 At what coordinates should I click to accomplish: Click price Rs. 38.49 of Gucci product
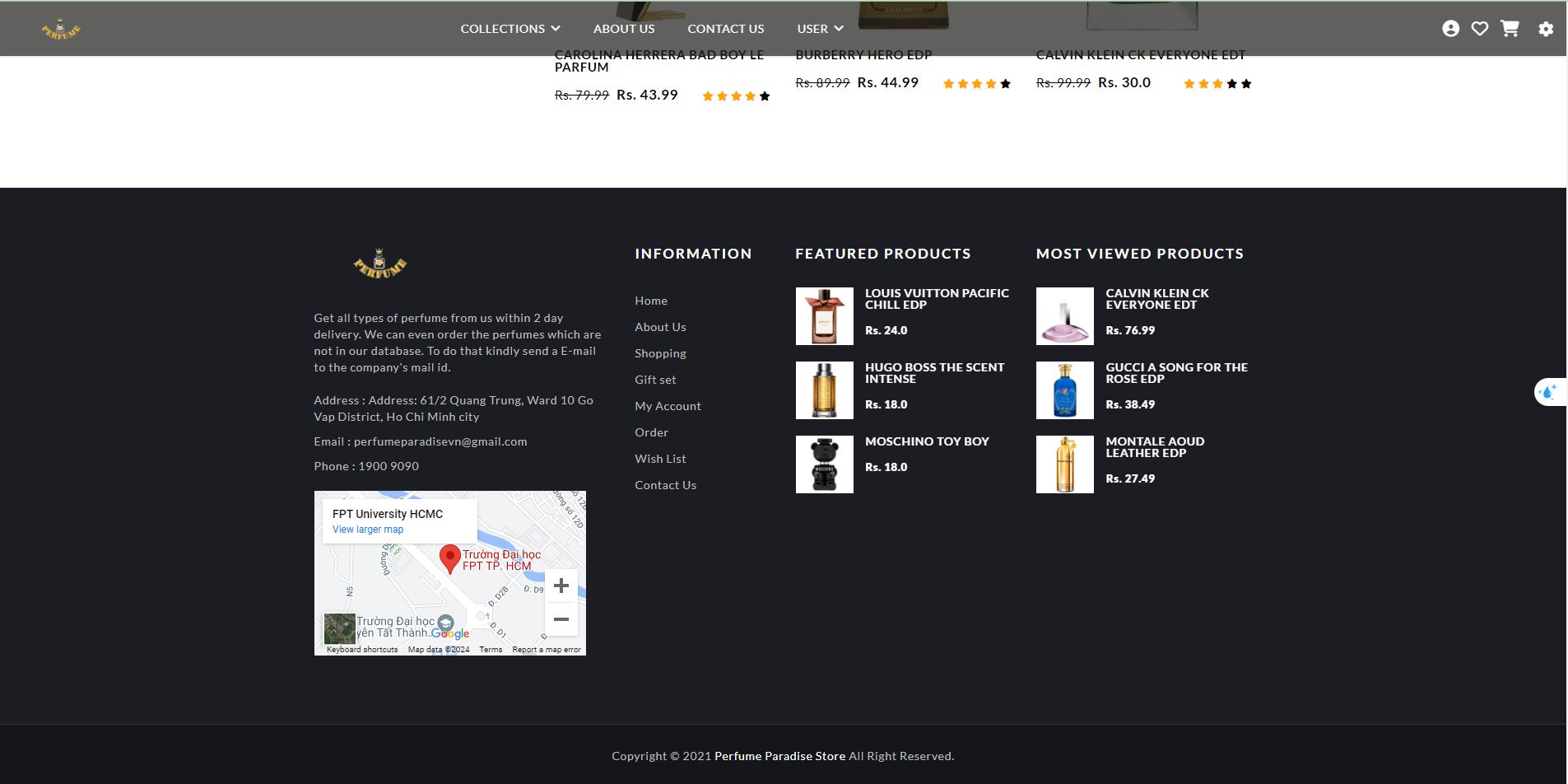pyautogui.click(x=1130, y=404)
